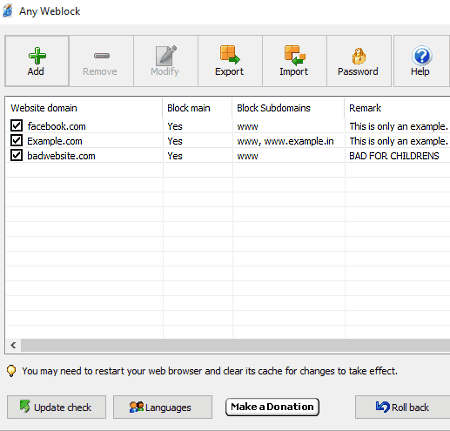
Task: Click the green plus Add icon
Action: click(37, 55)
